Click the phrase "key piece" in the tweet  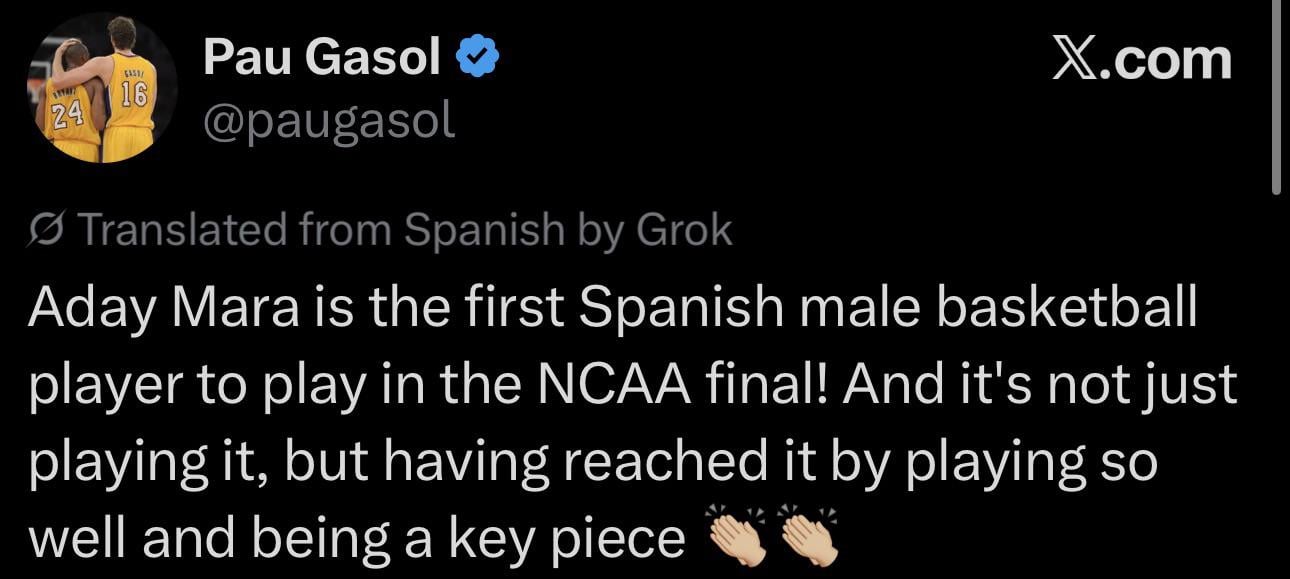(560, 540)
